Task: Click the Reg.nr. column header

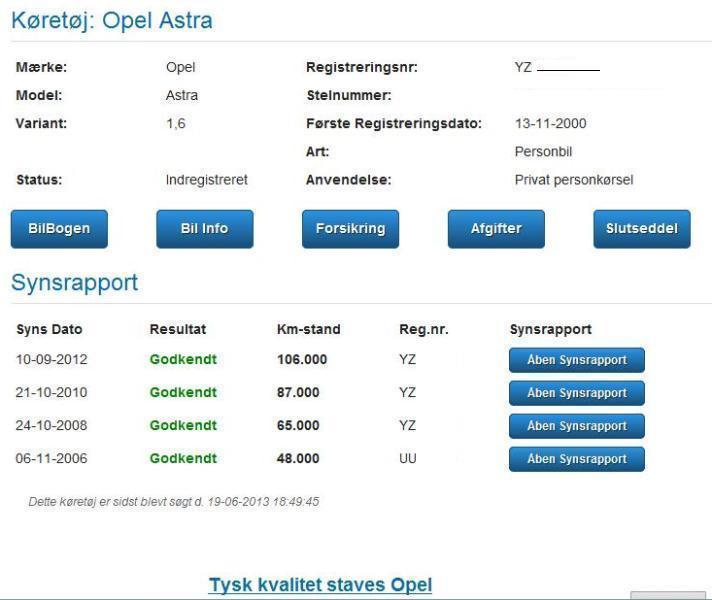Action: (x=424, y=329)
